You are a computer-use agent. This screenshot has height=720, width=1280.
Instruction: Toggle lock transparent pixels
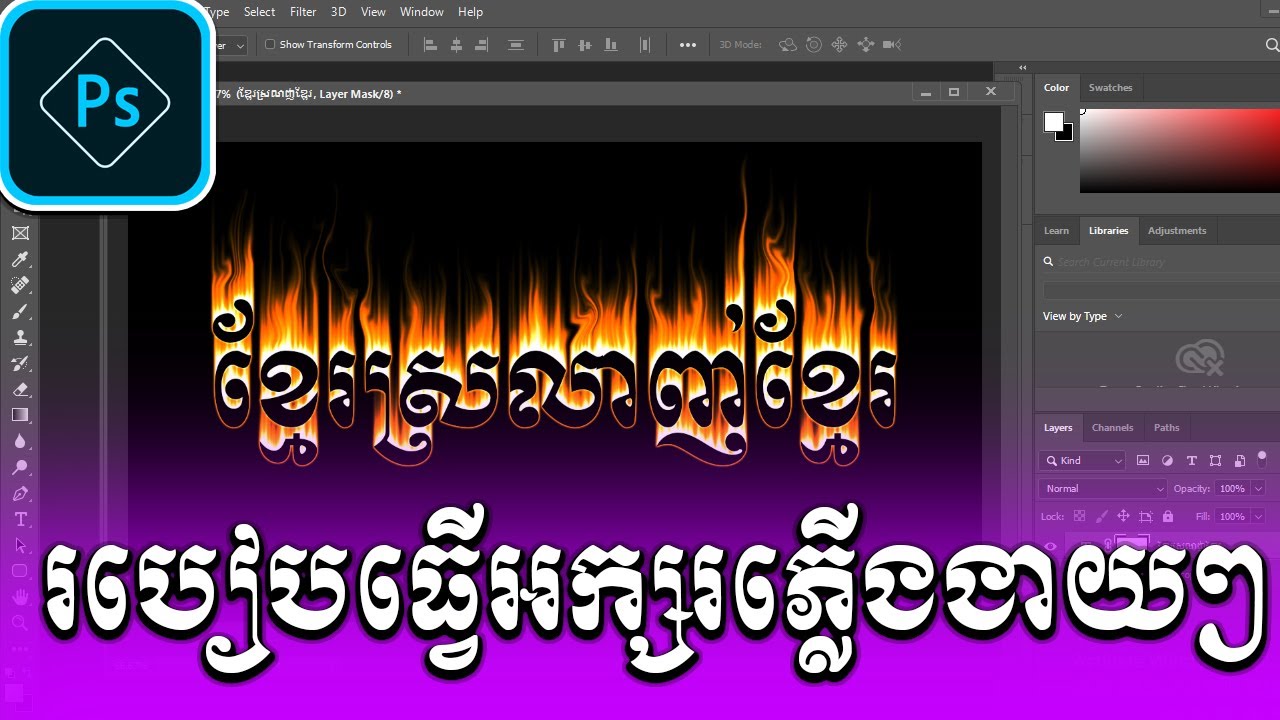[1079, 516]
